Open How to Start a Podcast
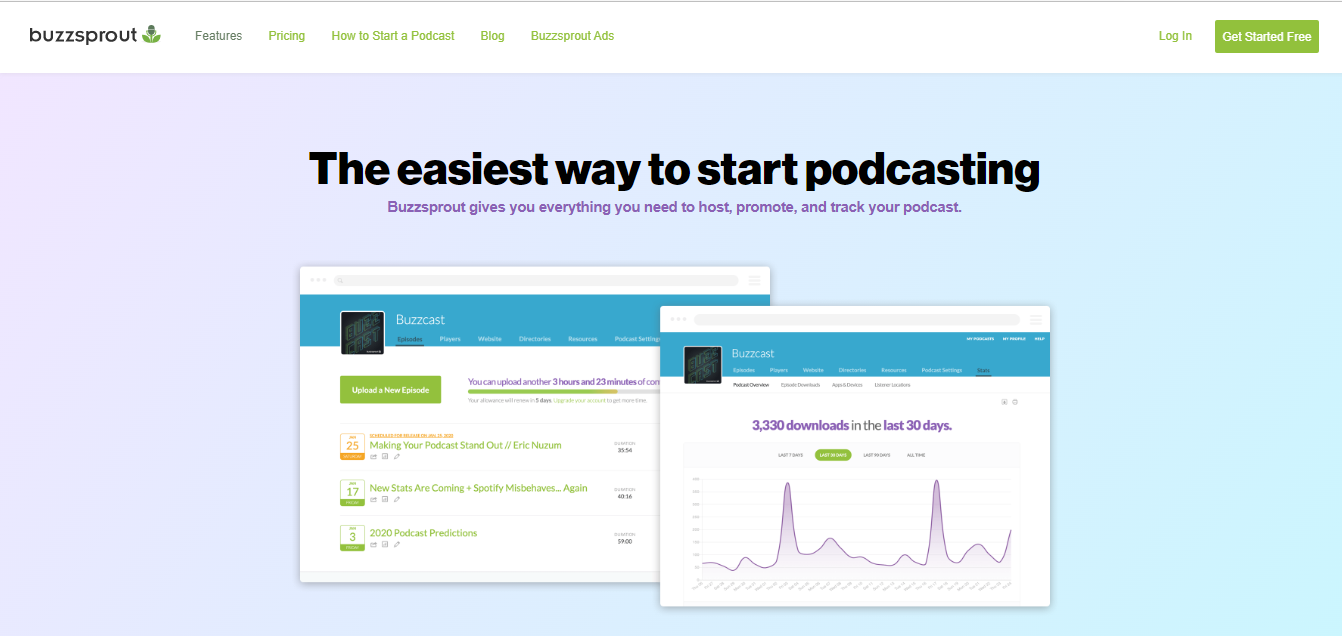 pyautogui.click(x=393, y=36)
